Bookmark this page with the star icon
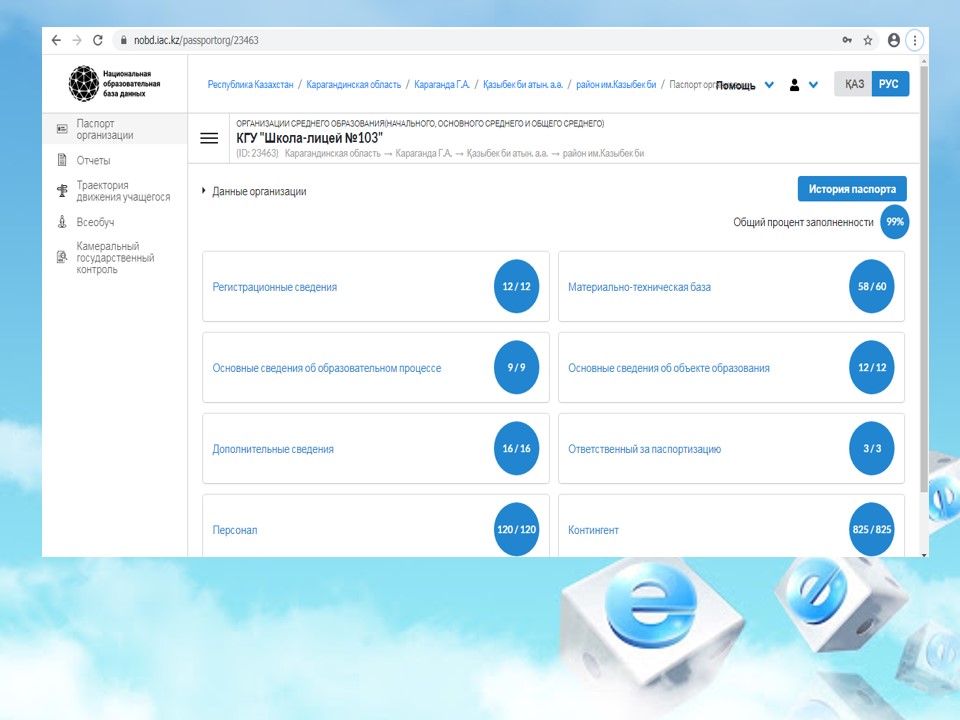Screen dimensions: 960x720 [868, 41]
